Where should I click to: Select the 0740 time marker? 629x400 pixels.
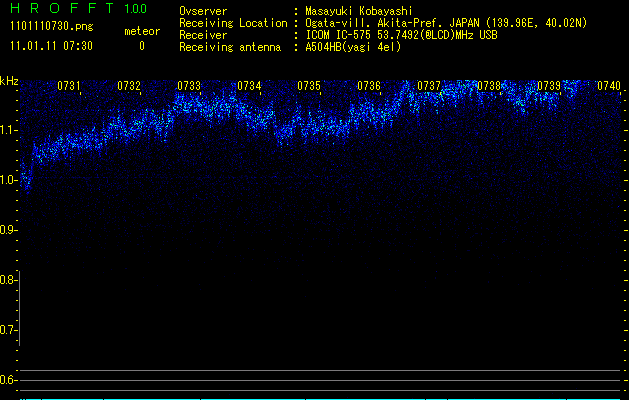(608, 87)
